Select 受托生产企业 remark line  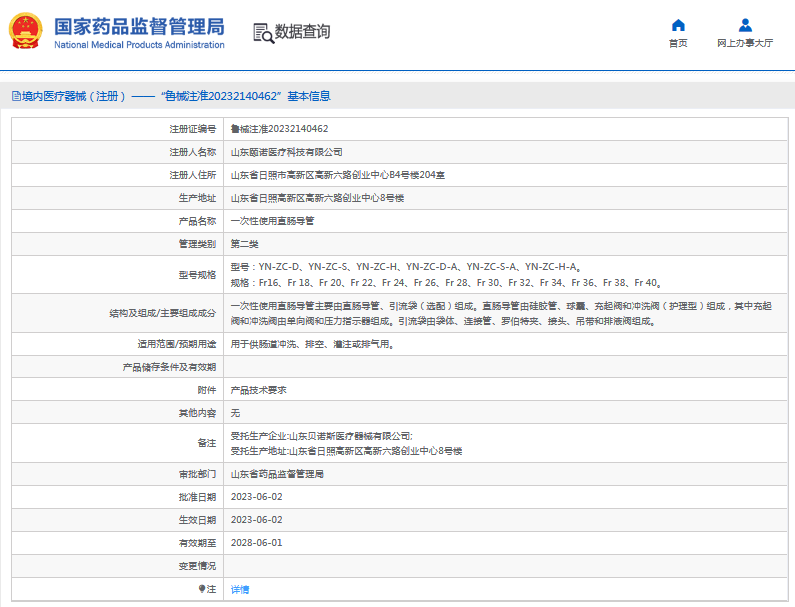tap(321, 436)
